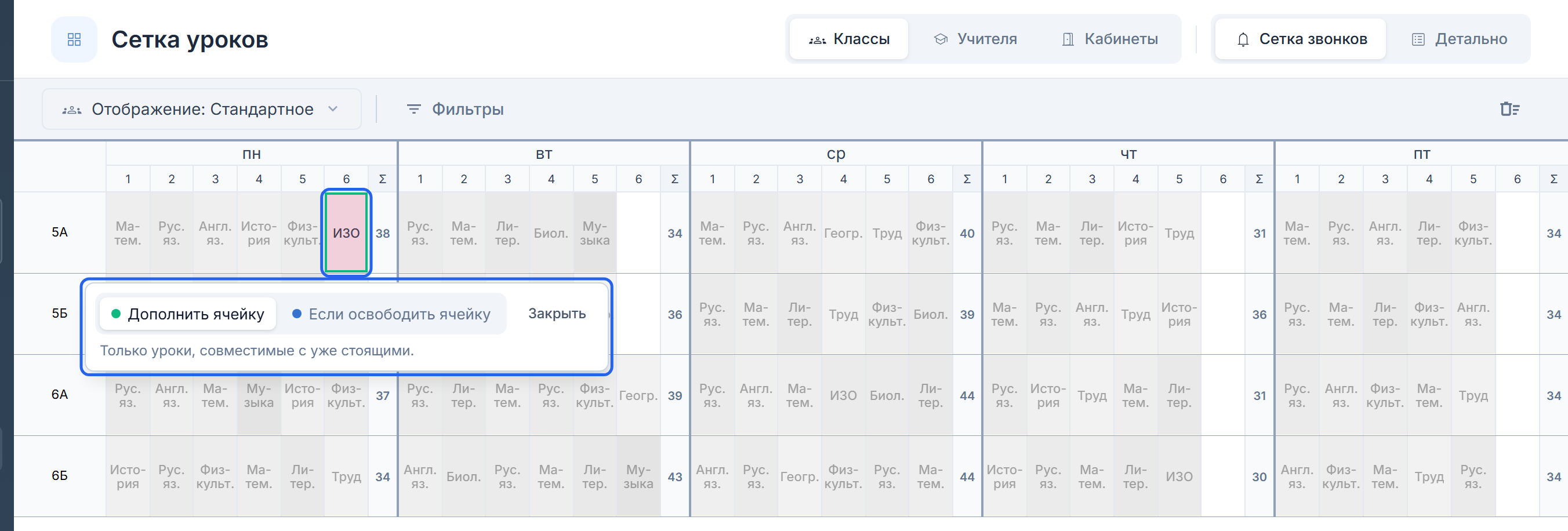The height and width of the screenshot is (531, 1568).
Task: Click the Закрыть button in popup
Action: (556, 313)
